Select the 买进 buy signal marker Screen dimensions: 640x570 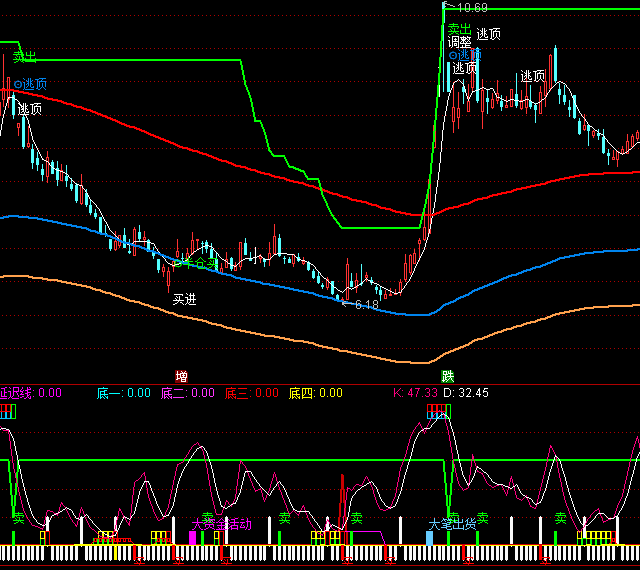click(185, 298)
